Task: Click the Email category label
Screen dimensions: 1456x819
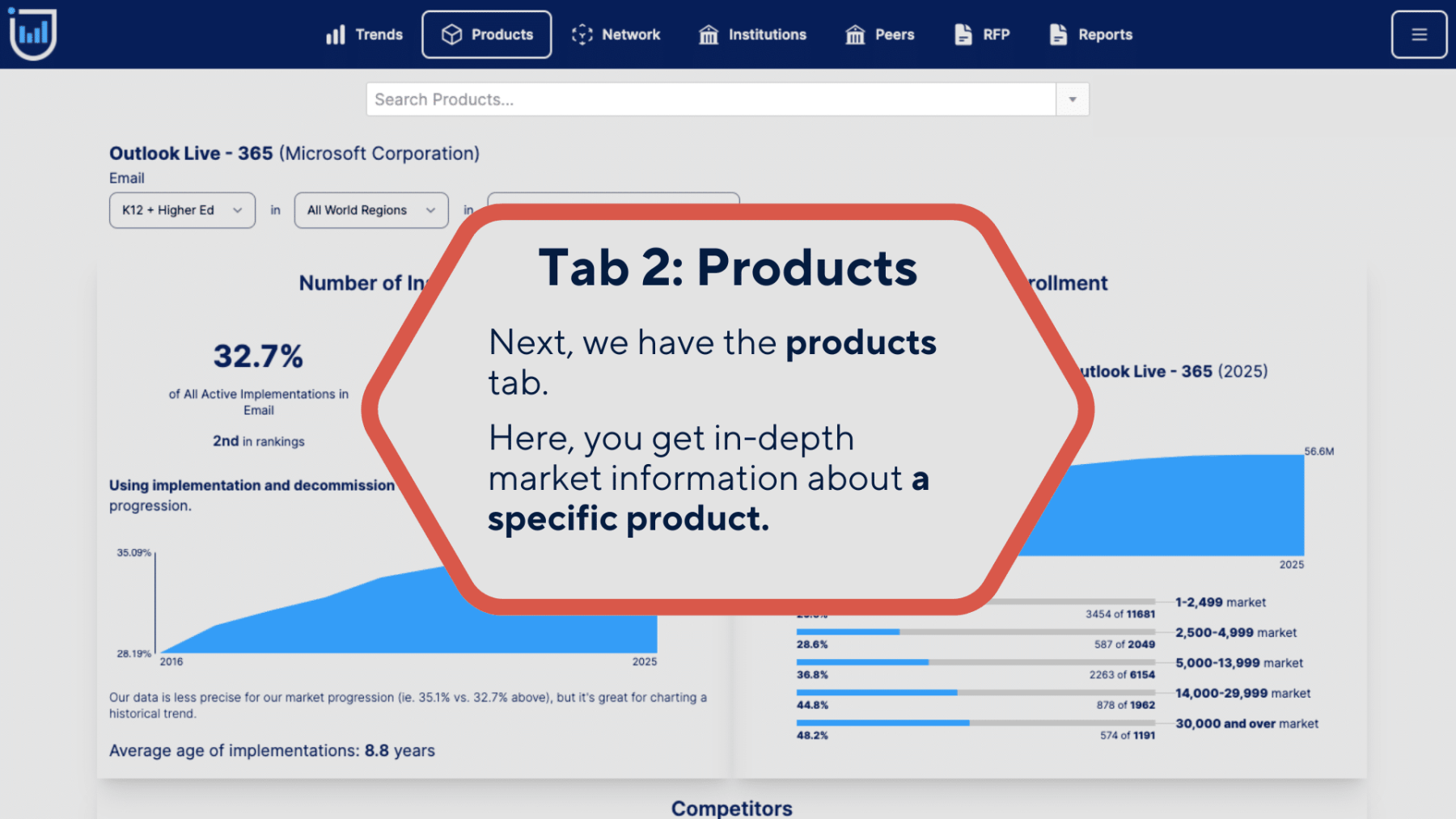Action: (127, 178)
